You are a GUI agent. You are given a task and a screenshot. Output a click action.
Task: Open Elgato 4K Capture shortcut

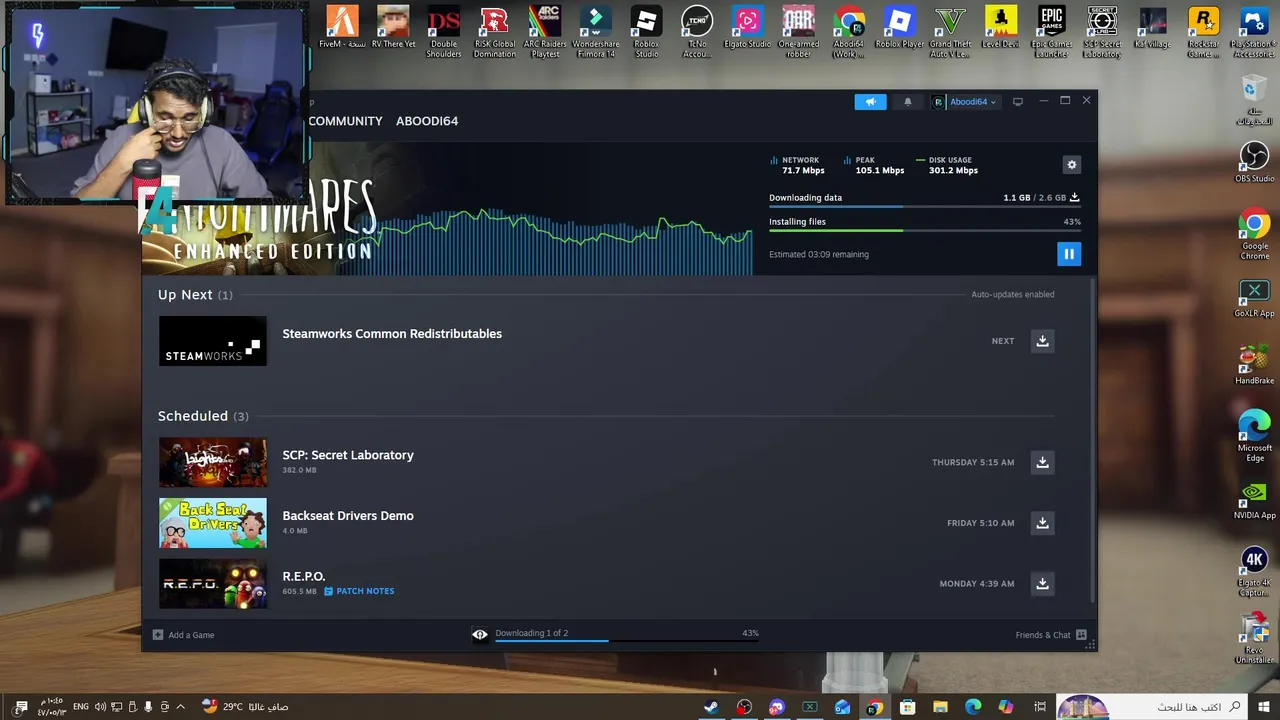pyautogui.click(x=1254, y=572)
